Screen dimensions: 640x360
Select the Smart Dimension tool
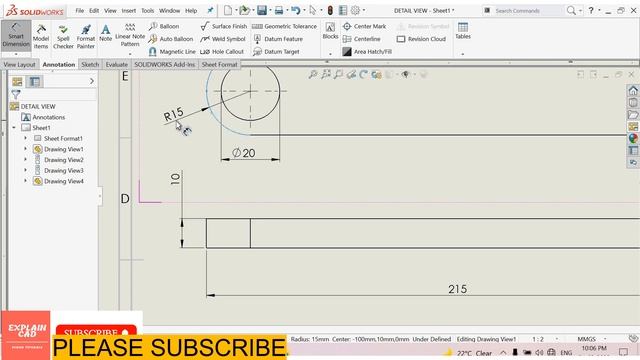[x=16, y=34]
